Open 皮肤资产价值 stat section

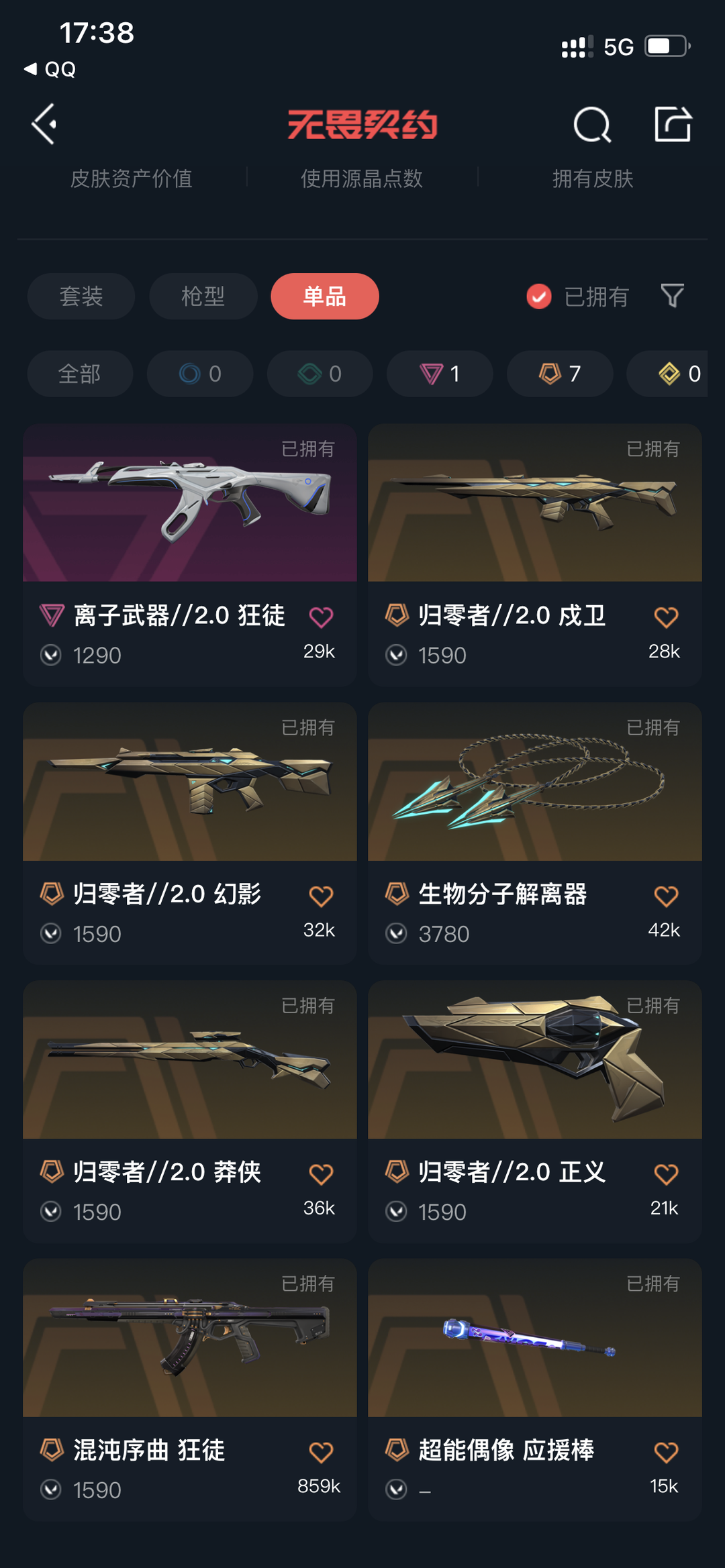click(132, 178)
